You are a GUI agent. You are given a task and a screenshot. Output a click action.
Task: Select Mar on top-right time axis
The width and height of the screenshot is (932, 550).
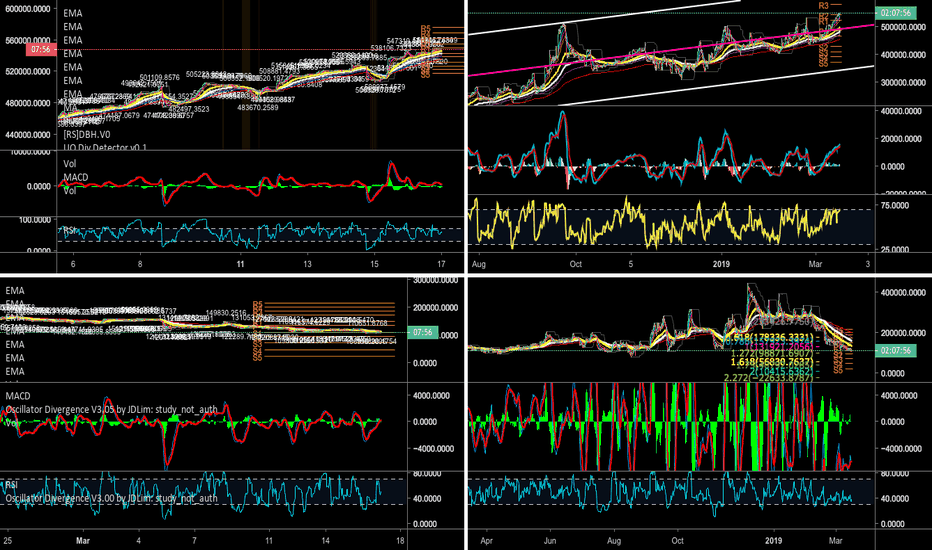click(816, 264)
